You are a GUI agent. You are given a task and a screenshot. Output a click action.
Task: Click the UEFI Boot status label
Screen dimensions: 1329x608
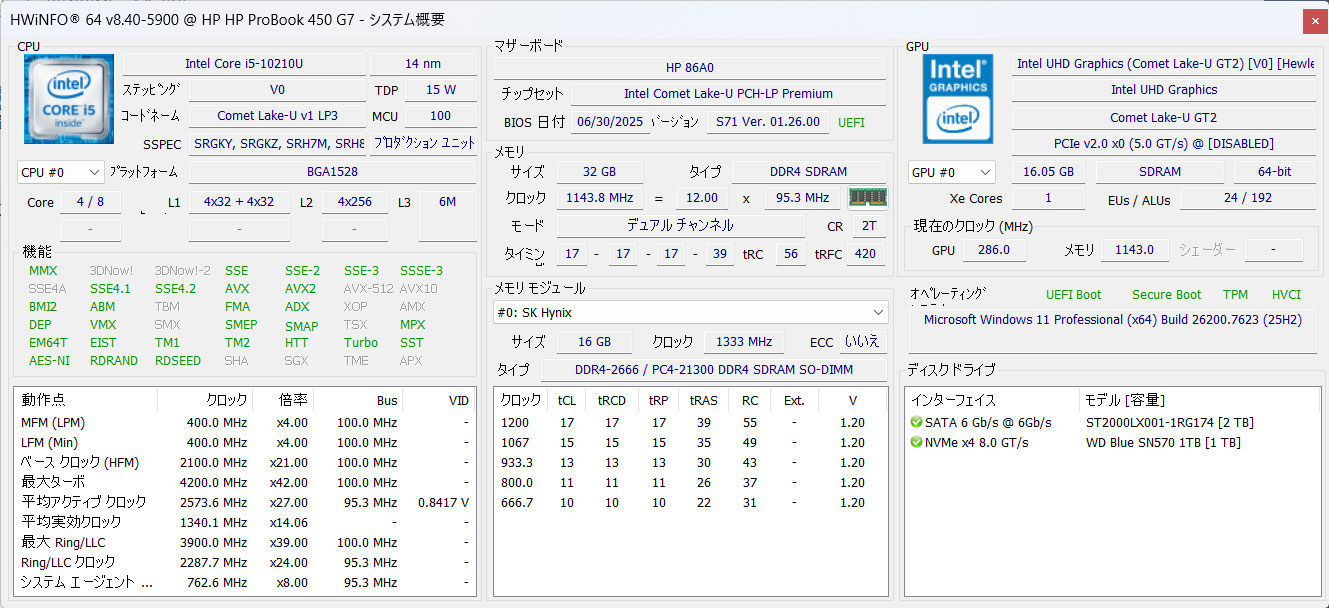pyautogui.click(x=1073, y=295)
